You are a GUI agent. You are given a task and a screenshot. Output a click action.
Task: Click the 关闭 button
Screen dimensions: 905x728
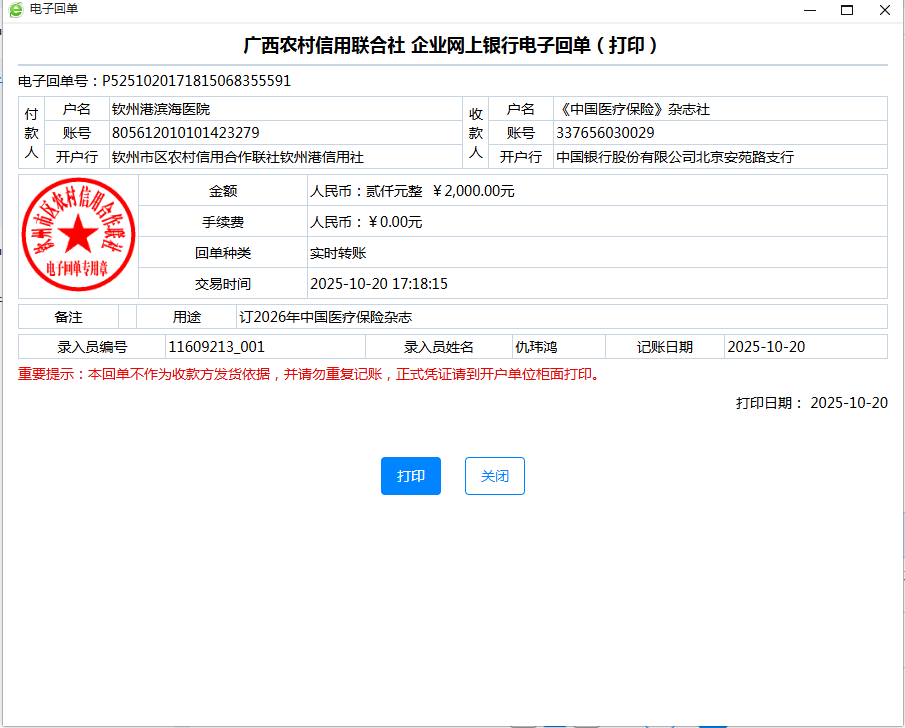pyautogui.click(x=494, y=476)
